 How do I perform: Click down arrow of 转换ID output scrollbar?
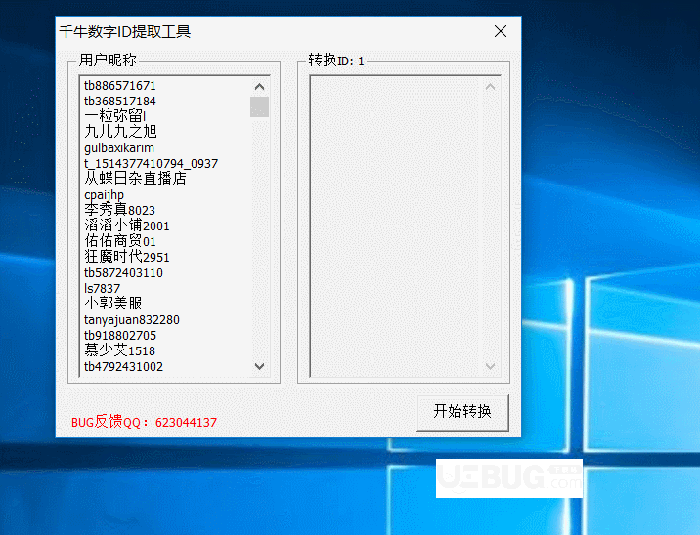(490, 366)
